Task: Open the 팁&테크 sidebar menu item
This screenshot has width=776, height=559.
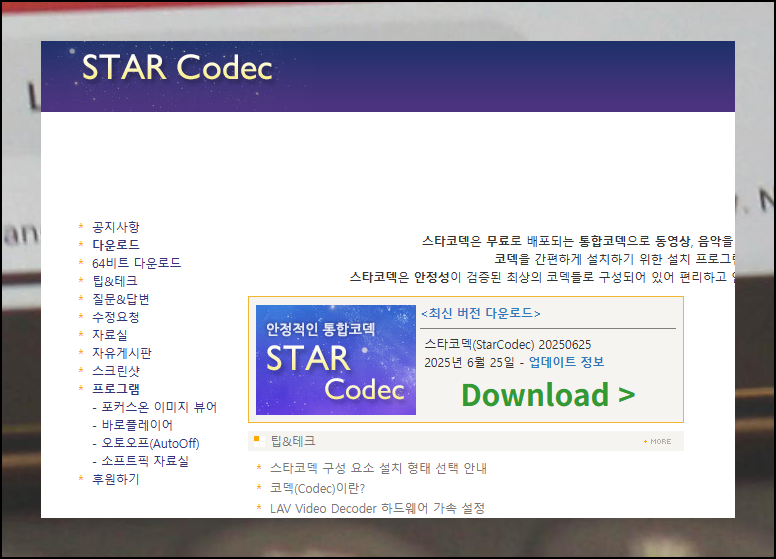Action: 115,281
